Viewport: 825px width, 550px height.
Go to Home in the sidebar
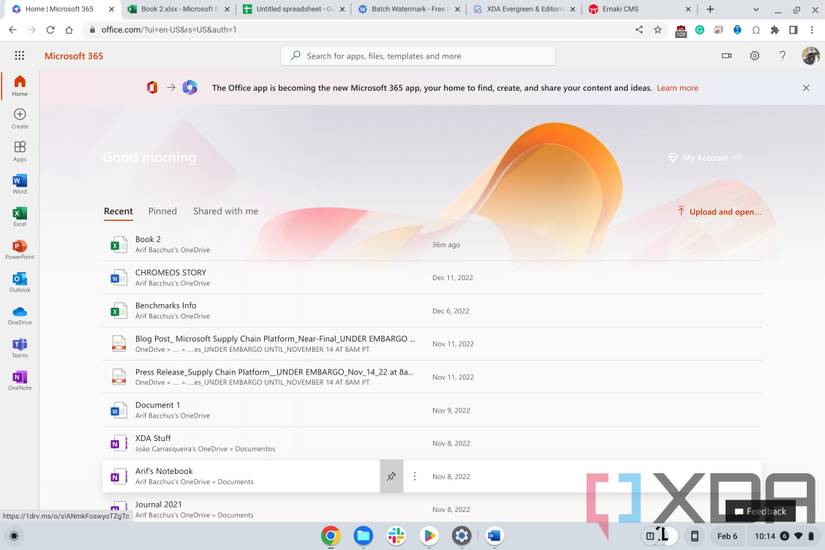(19, 85)
